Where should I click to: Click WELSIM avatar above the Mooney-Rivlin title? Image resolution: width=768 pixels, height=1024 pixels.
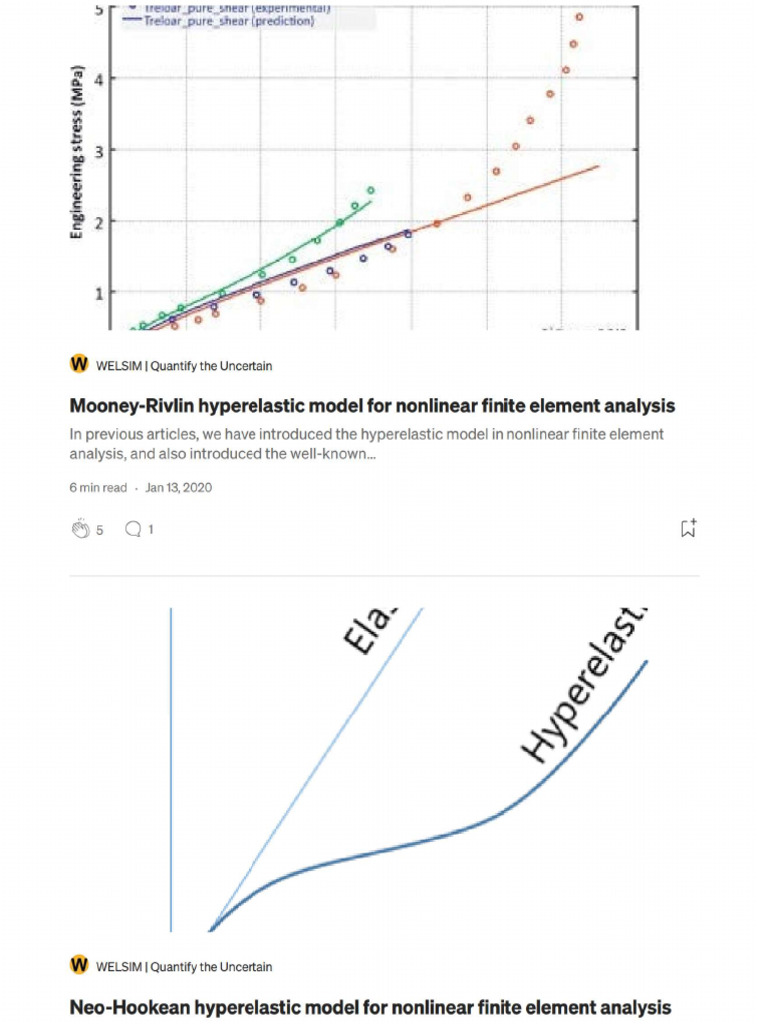click(79, 365)
